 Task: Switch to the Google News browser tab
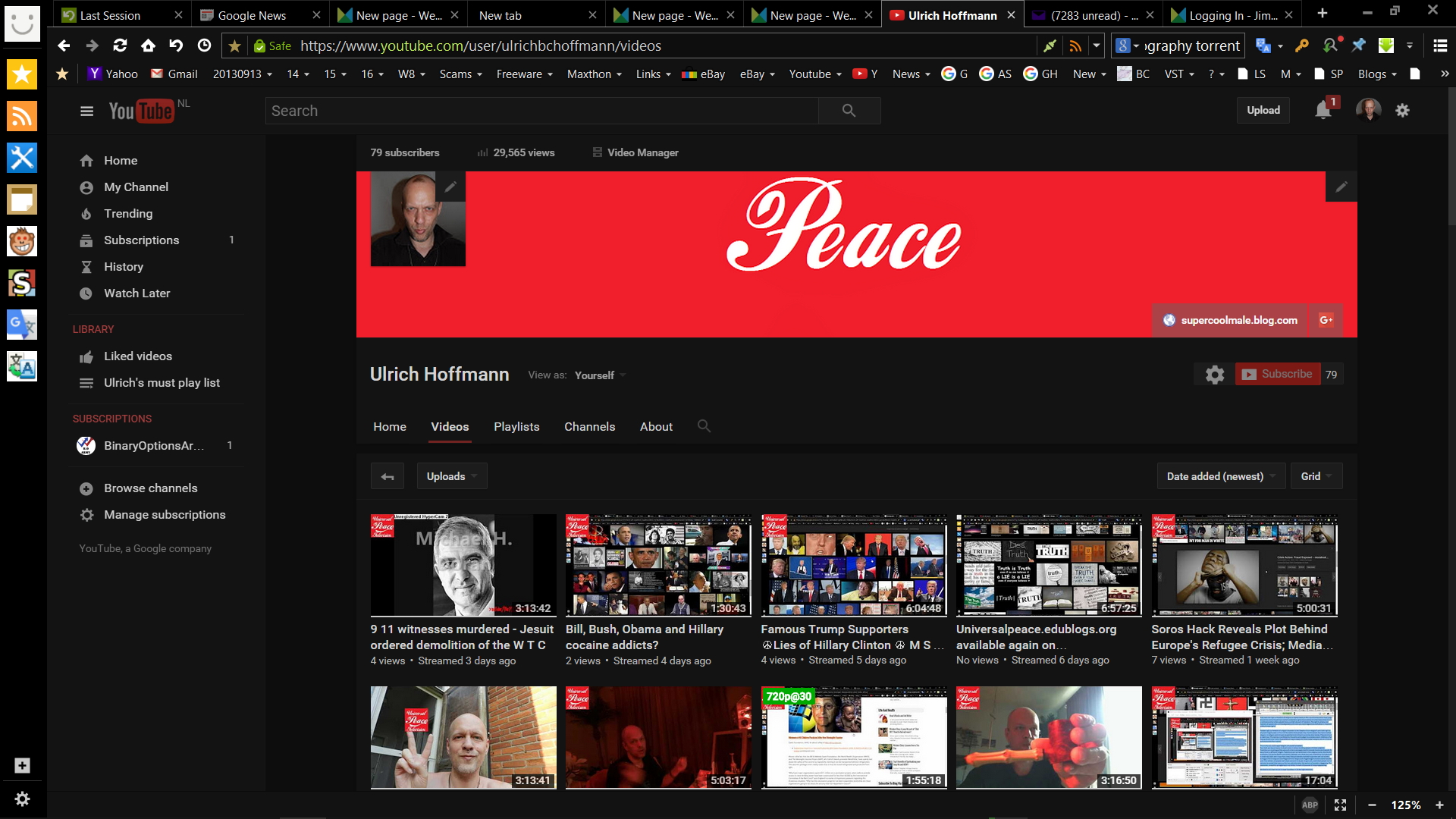point(252,15)
